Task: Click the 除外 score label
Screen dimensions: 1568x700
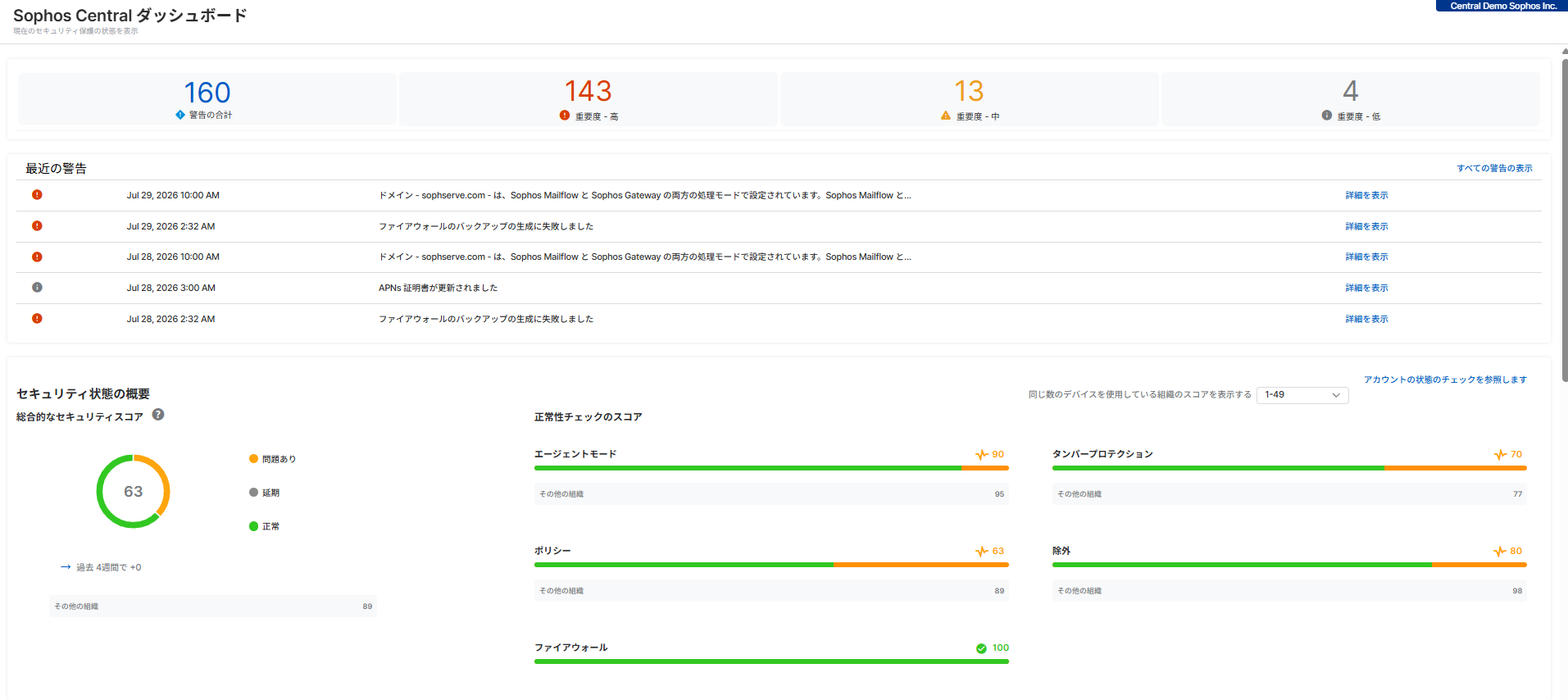Action: (x=1061, y=551)
